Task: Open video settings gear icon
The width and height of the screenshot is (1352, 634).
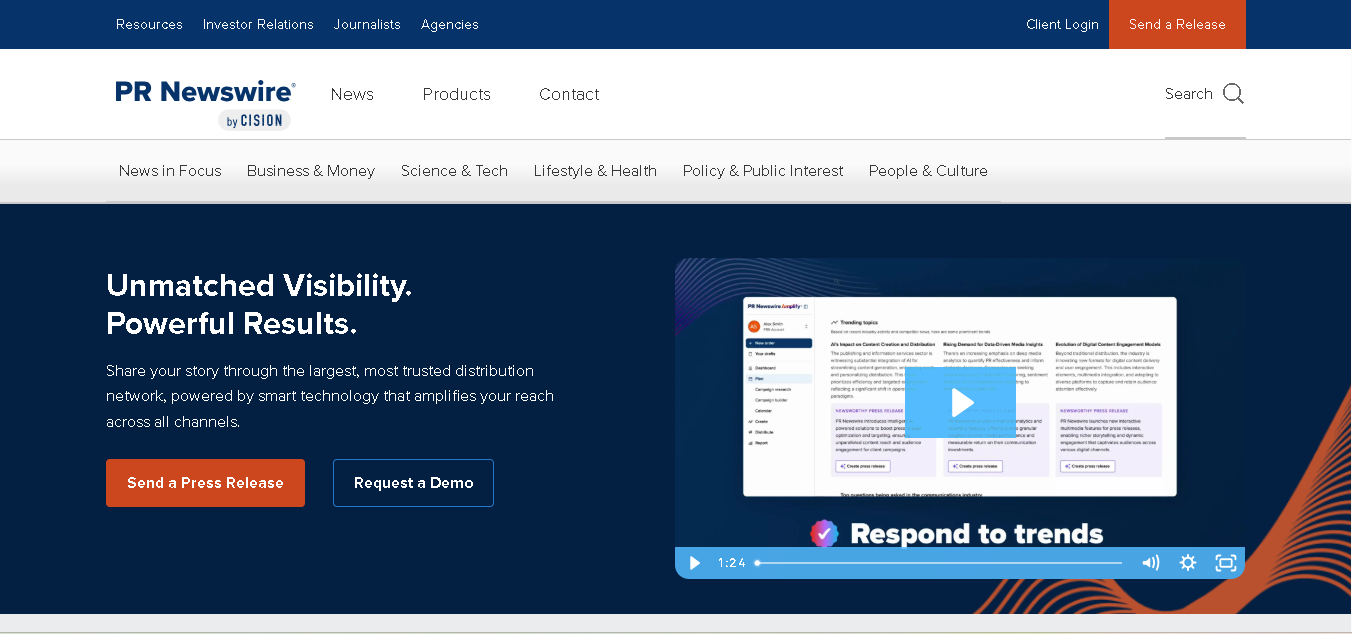Action: pyautogui.click(x=1187, y=563)
